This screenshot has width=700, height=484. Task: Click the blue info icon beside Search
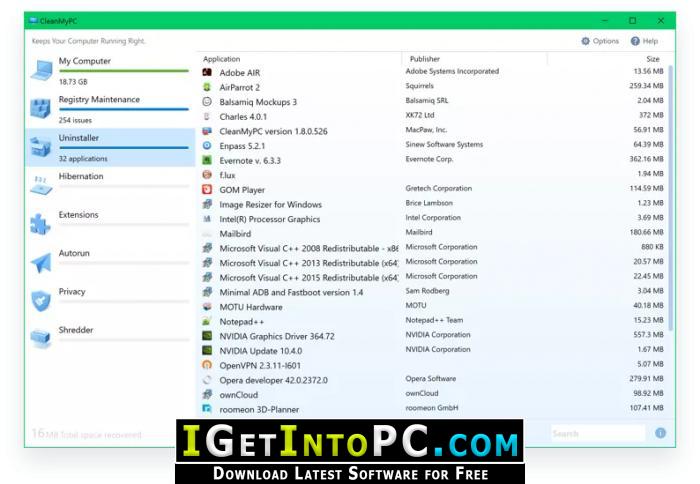[x=660, y=433]
